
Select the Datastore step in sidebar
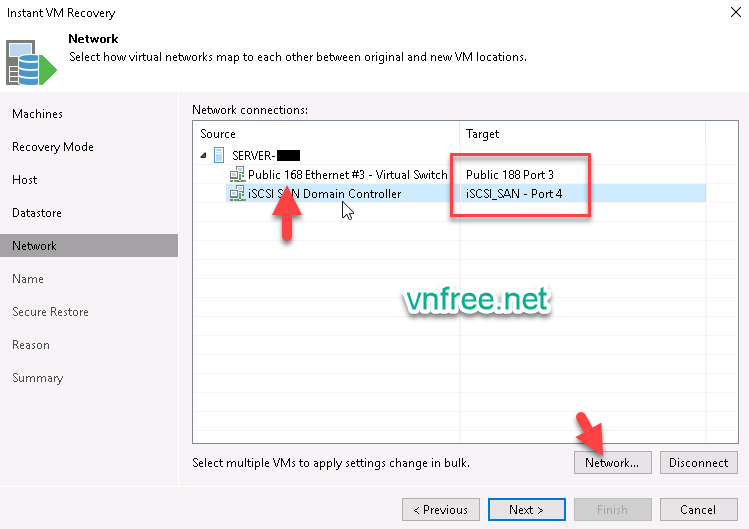pos(37,213)
